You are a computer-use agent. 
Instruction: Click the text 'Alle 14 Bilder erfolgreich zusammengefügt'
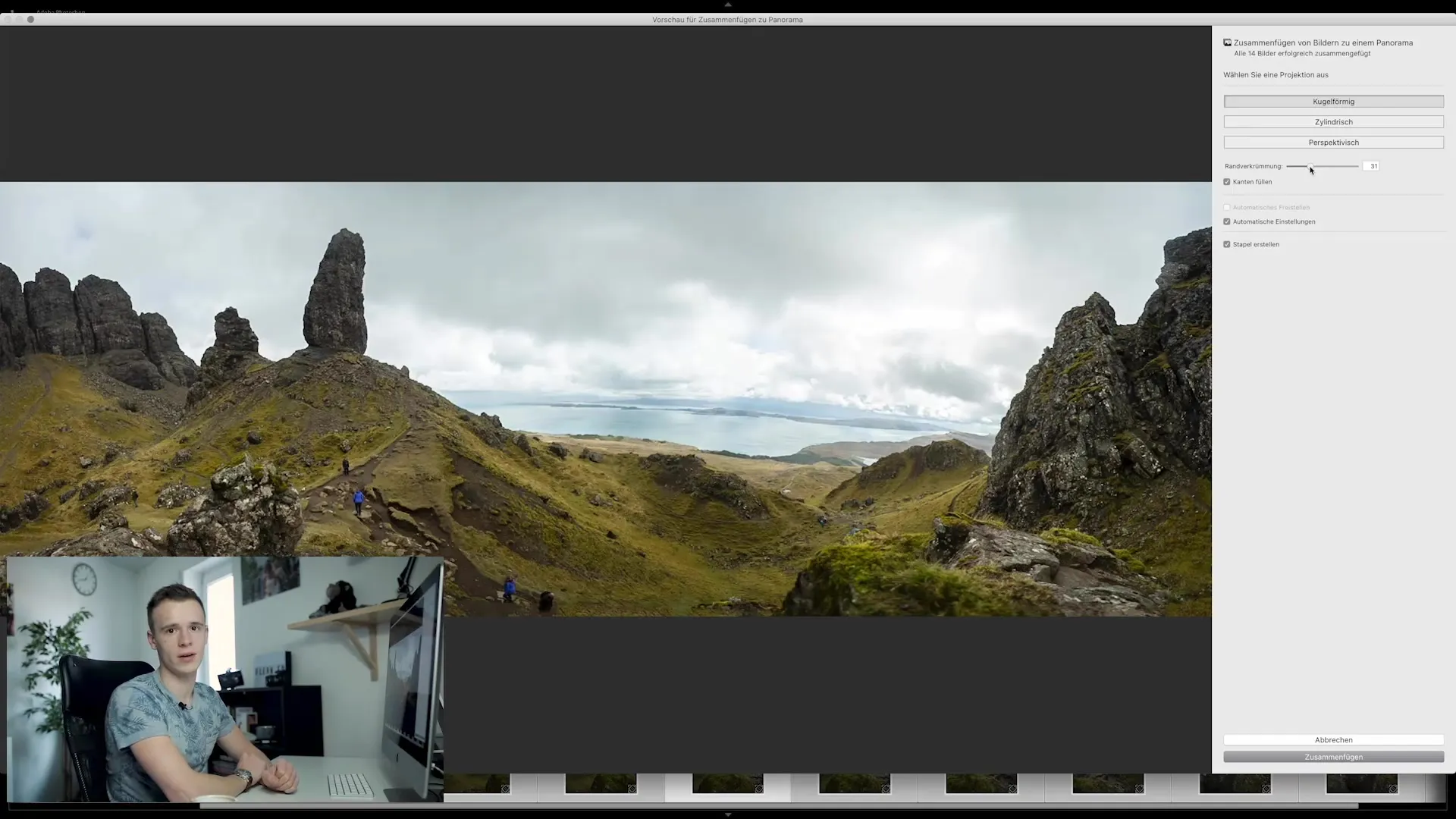pyautogui.click(x=1302, y=54)
